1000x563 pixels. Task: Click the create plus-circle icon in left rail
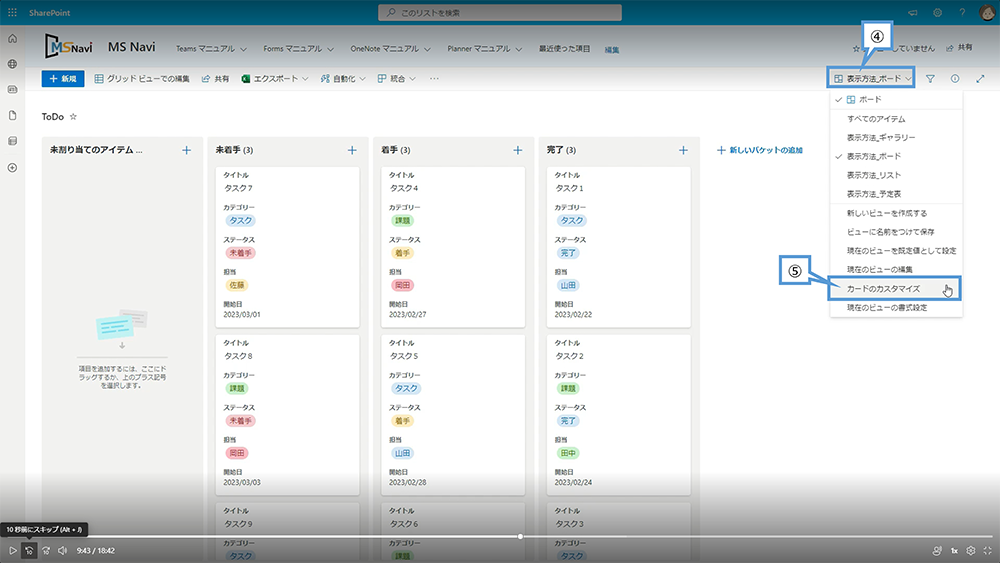tap(12, 168)
